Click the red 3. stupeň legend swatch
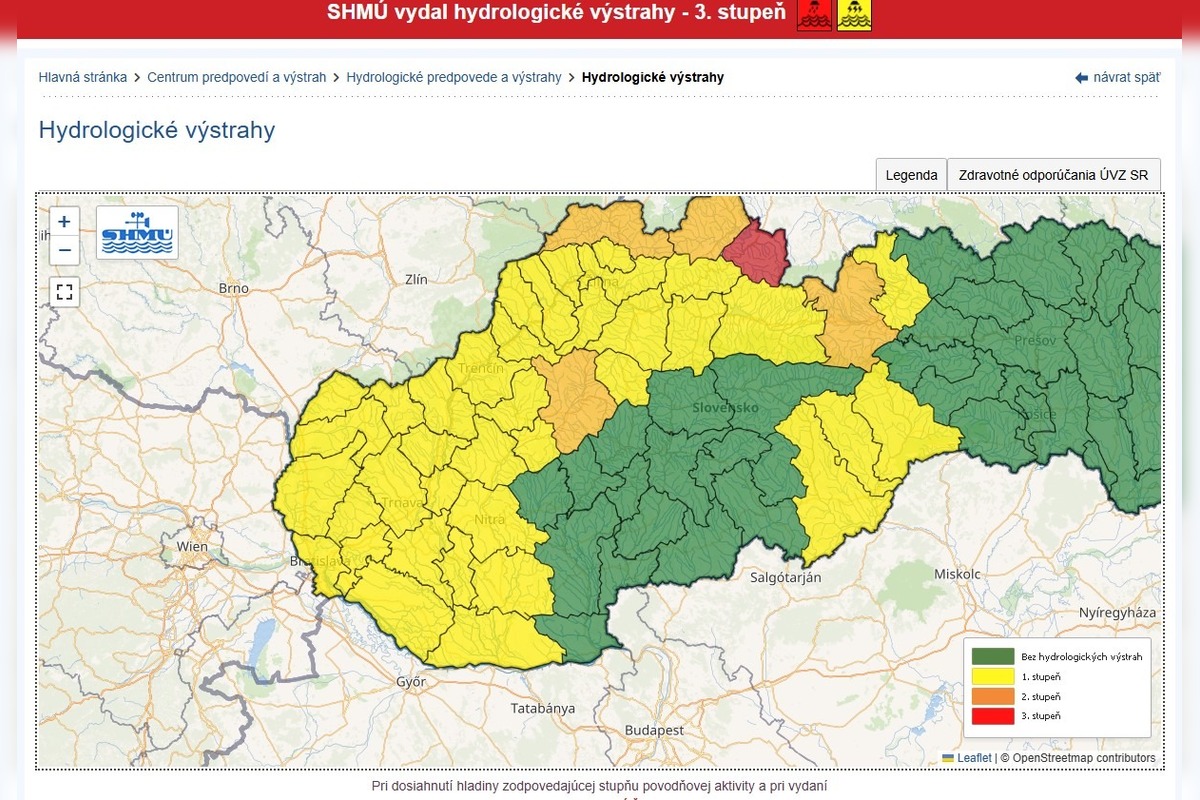1200x800 pixels. click(x=993, y=716)
